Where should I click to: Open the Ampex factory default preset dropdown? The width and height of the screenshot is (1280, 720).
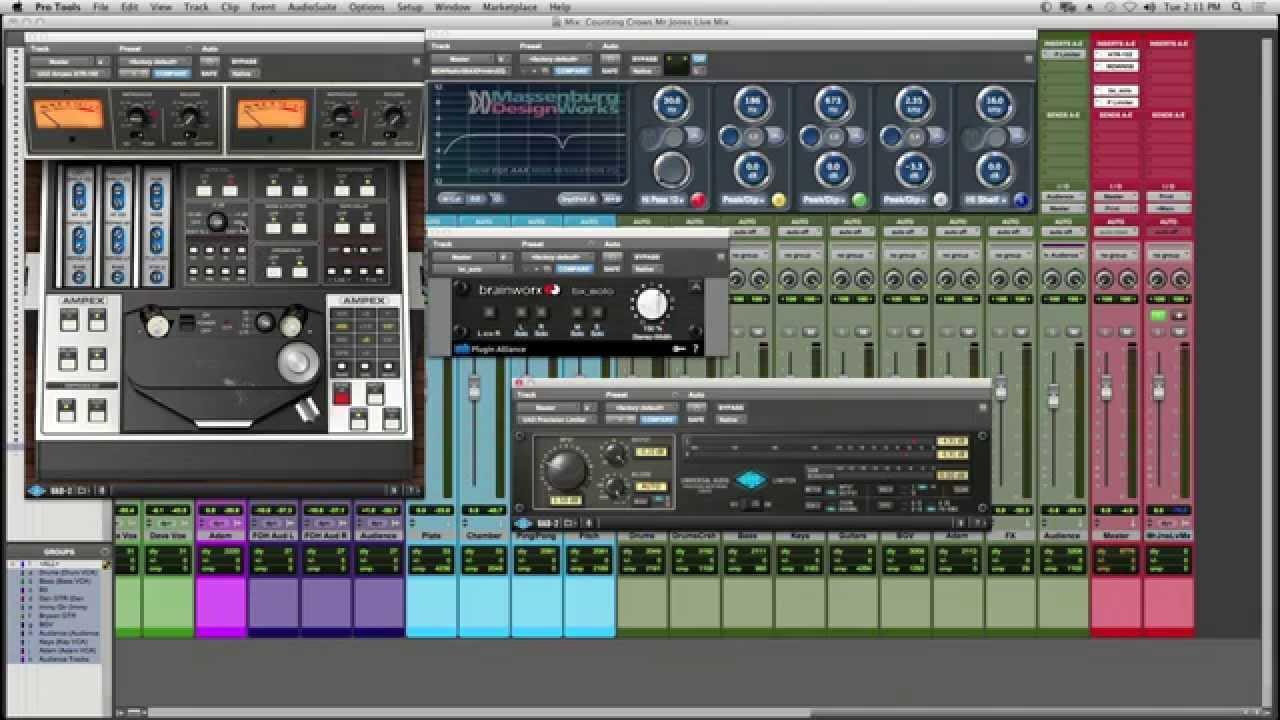pyautogui.click(x=154, y=60)
